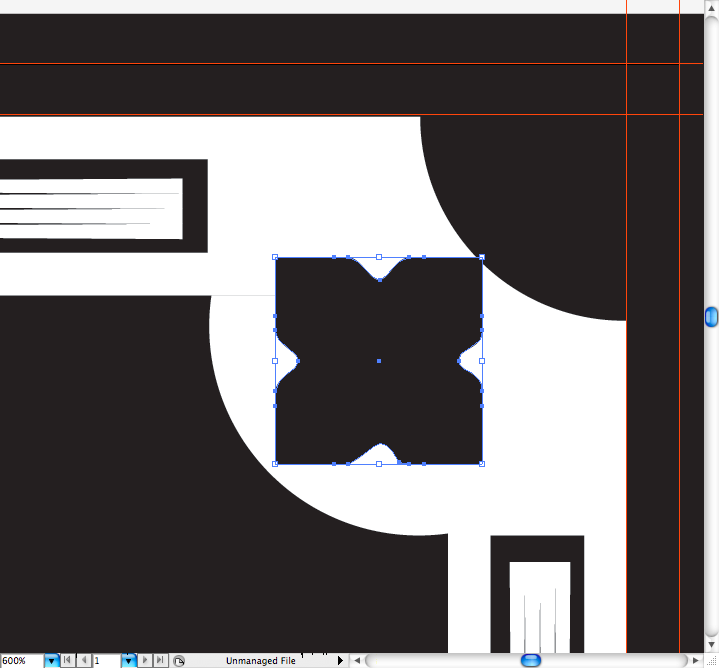Click the Unmanaged File status text
This screenshot has width=719, height=668.
260,661
